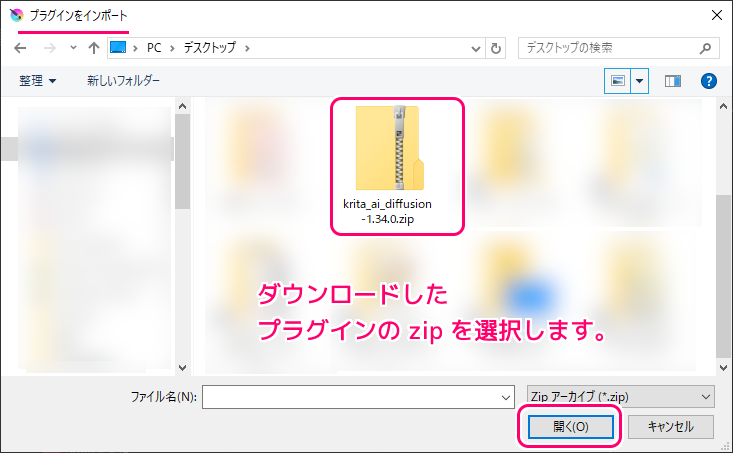Open the address bar history dropdown

point(476,48)
